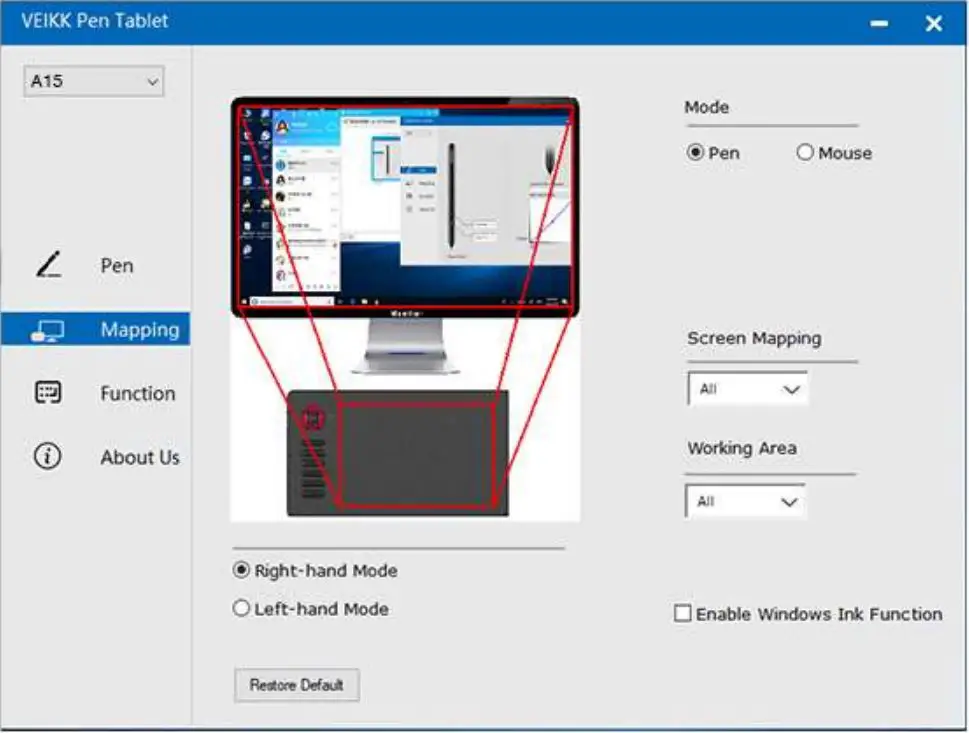Viewport: 969px width, 733px height.
Task: Open the A15 device model dropdown
Action: [93, 80]
